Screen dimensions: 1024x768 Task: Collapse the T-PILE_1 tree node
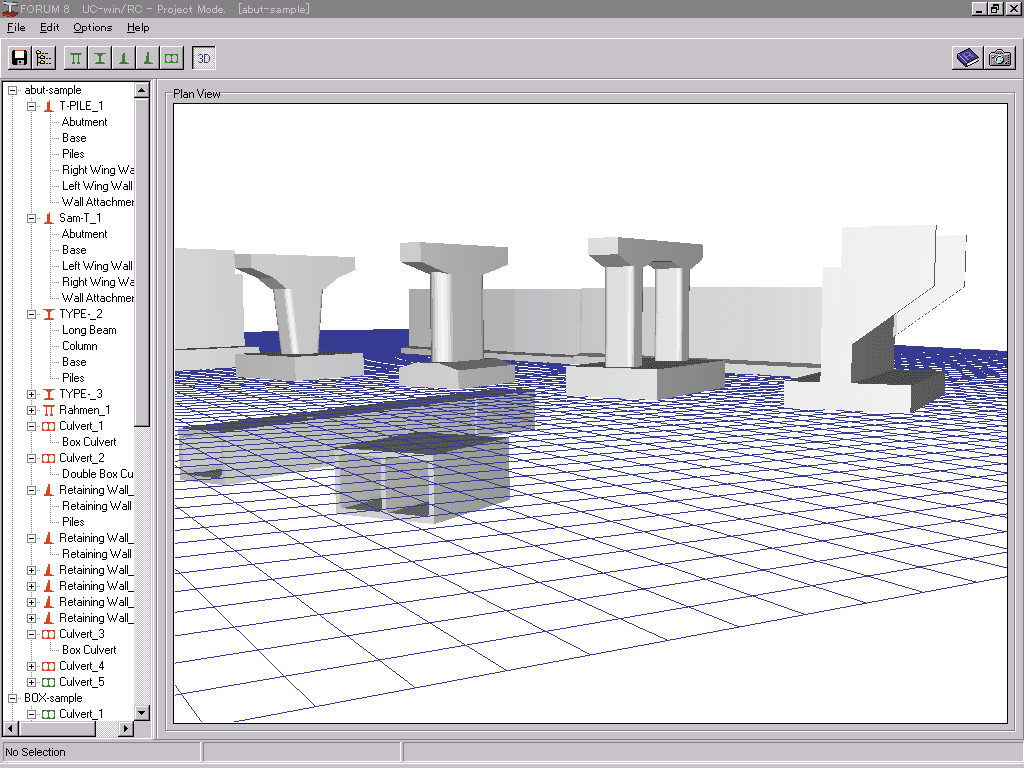(x=32, y=106)
